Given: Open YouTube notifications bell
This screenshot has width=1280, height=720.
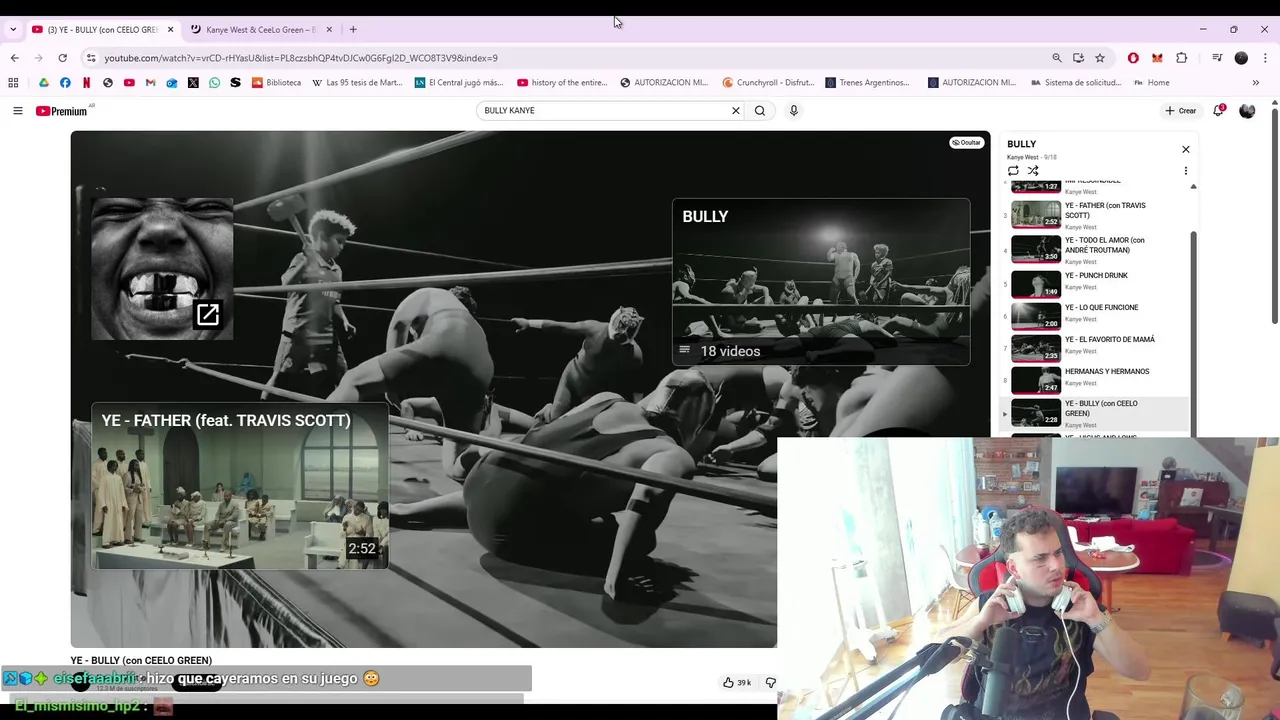Looking at the screenshot, I should click(x=1218, y=111).
